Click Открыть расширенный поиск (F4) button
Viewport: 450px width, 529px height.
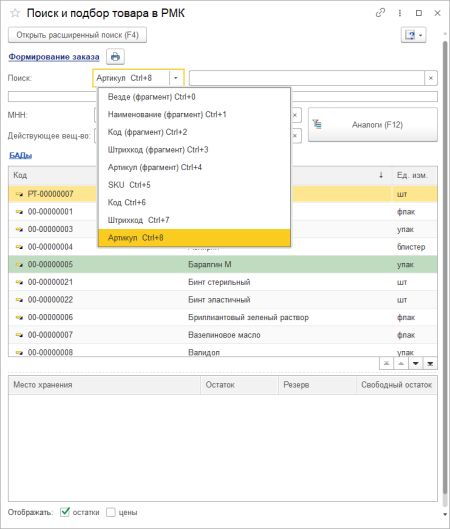point(77,35)
